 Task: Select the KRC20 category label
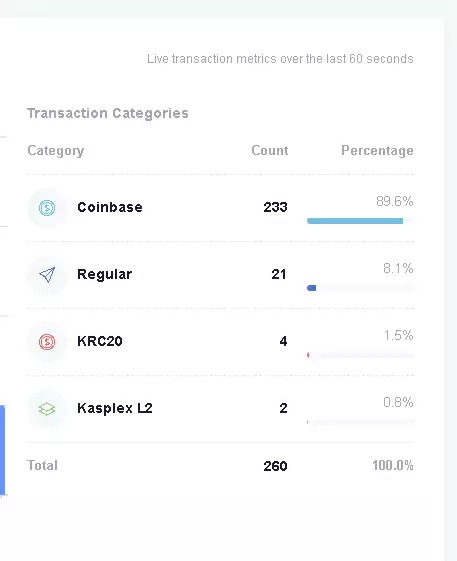100,341
